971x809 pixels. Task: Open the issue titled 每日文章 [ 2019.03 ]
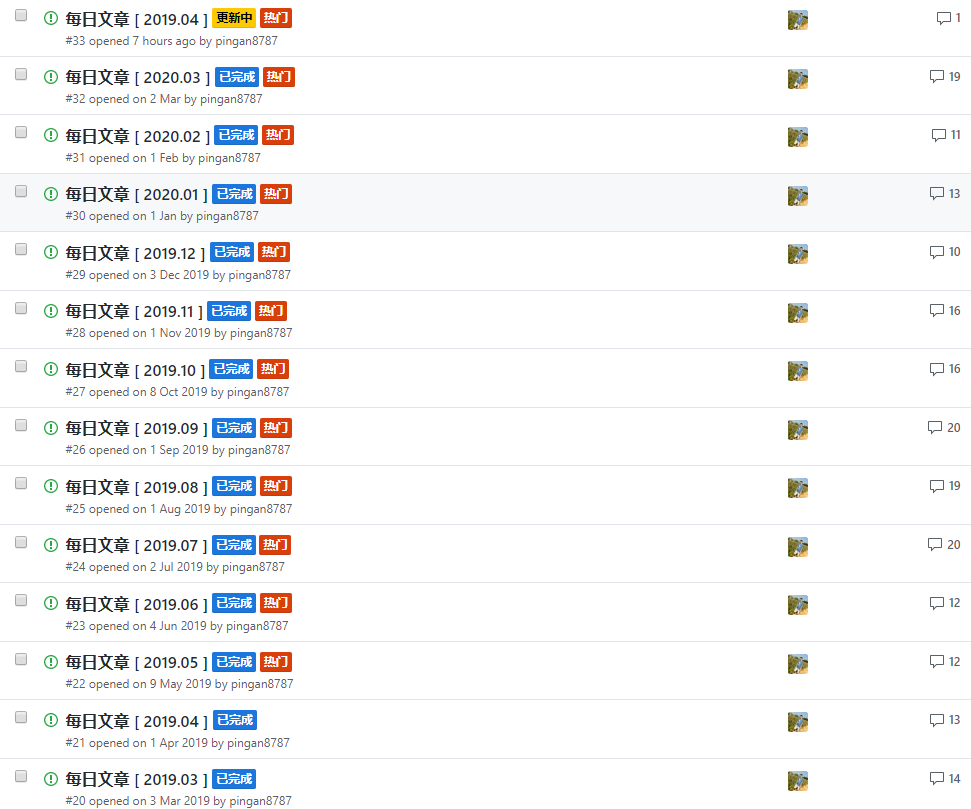(x=136, y=780)
